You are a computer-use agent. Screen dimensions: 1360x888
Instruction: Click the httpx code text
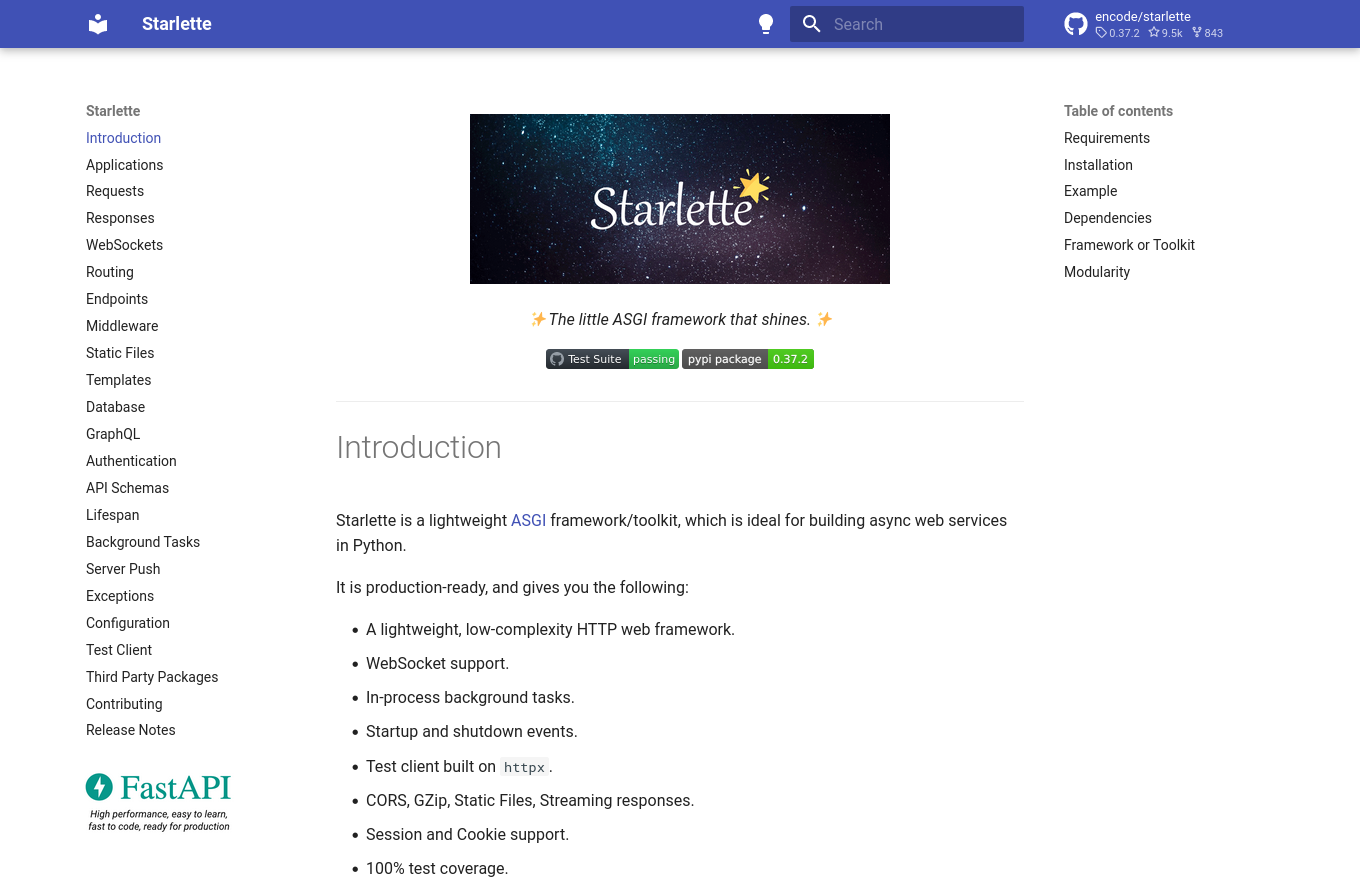(x=524, y=767)
